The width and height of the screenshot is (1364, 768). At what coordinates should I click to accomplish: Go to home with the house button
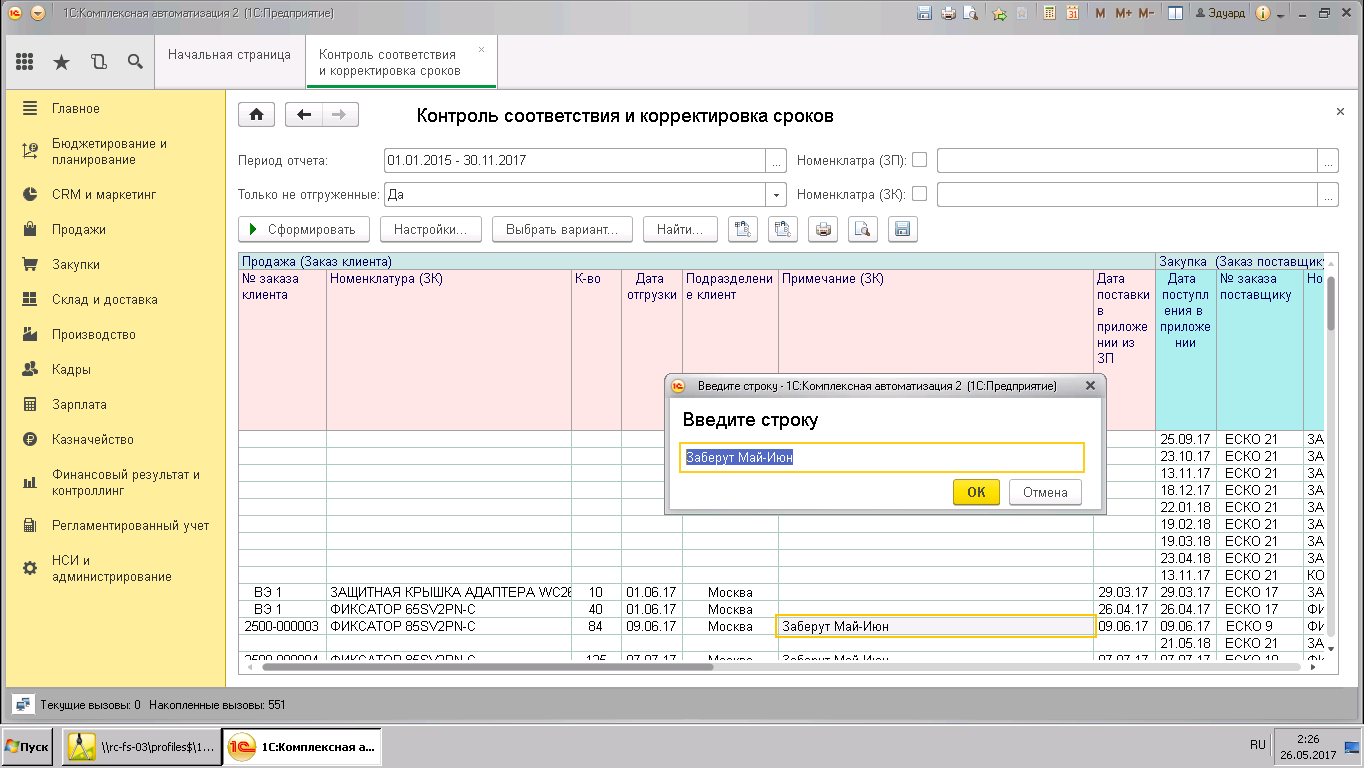click(x=256, y=115)
